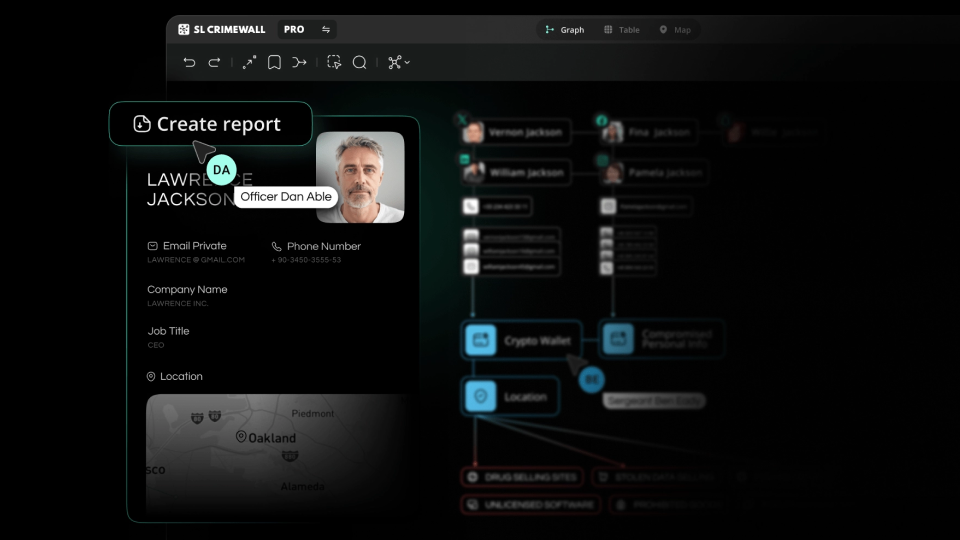The width and height of the screenshot is (960, 540).
Task: Click the Phone Number handset icon
Action: (277, 246)
